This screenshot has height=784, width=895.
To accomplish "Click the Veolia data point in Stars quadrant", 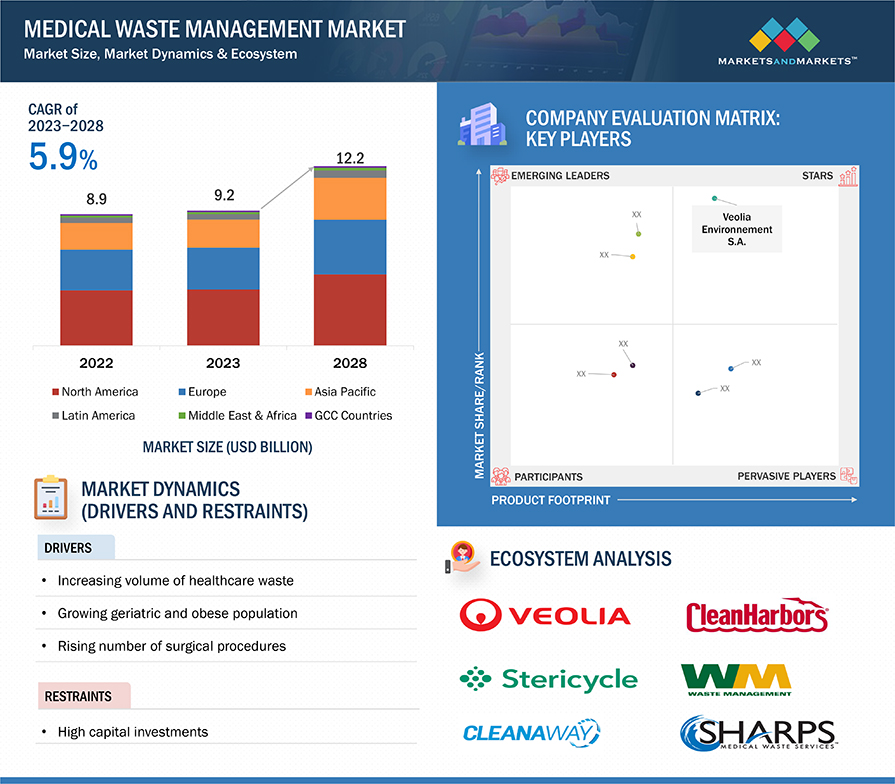I will click(714, 199).
